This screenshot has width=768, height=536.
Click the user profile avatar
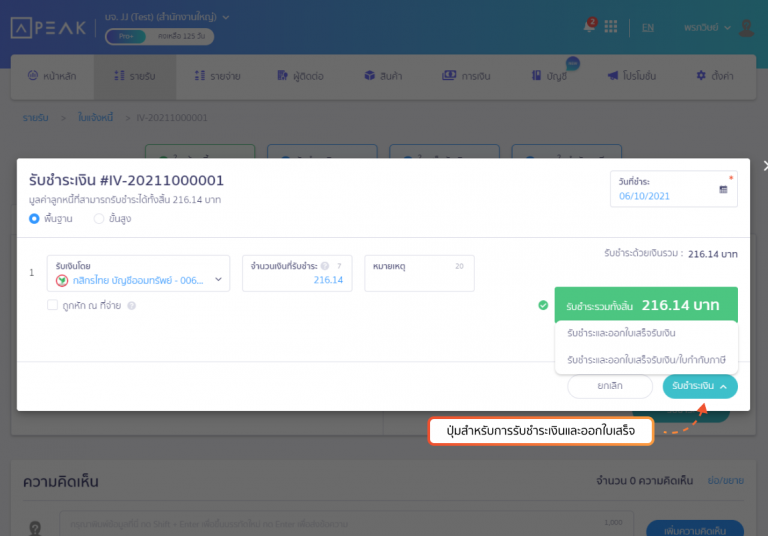click(x=746, y=27)
